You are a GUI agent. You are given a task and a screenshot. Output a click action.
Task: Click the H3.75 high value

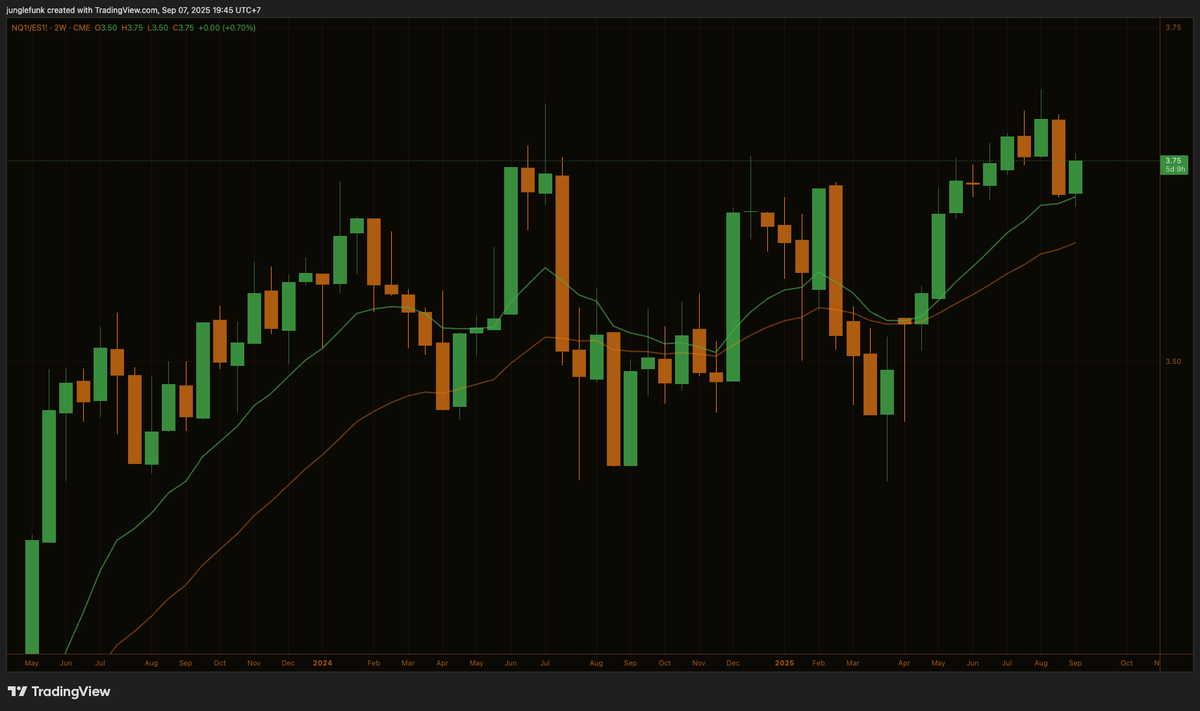pos(132,28)
